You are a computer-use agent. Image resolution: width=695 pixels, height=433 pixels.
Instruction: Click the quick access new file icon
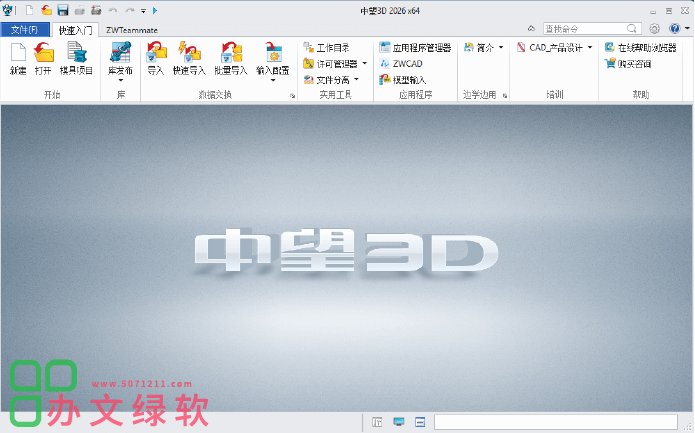[29, 10]
